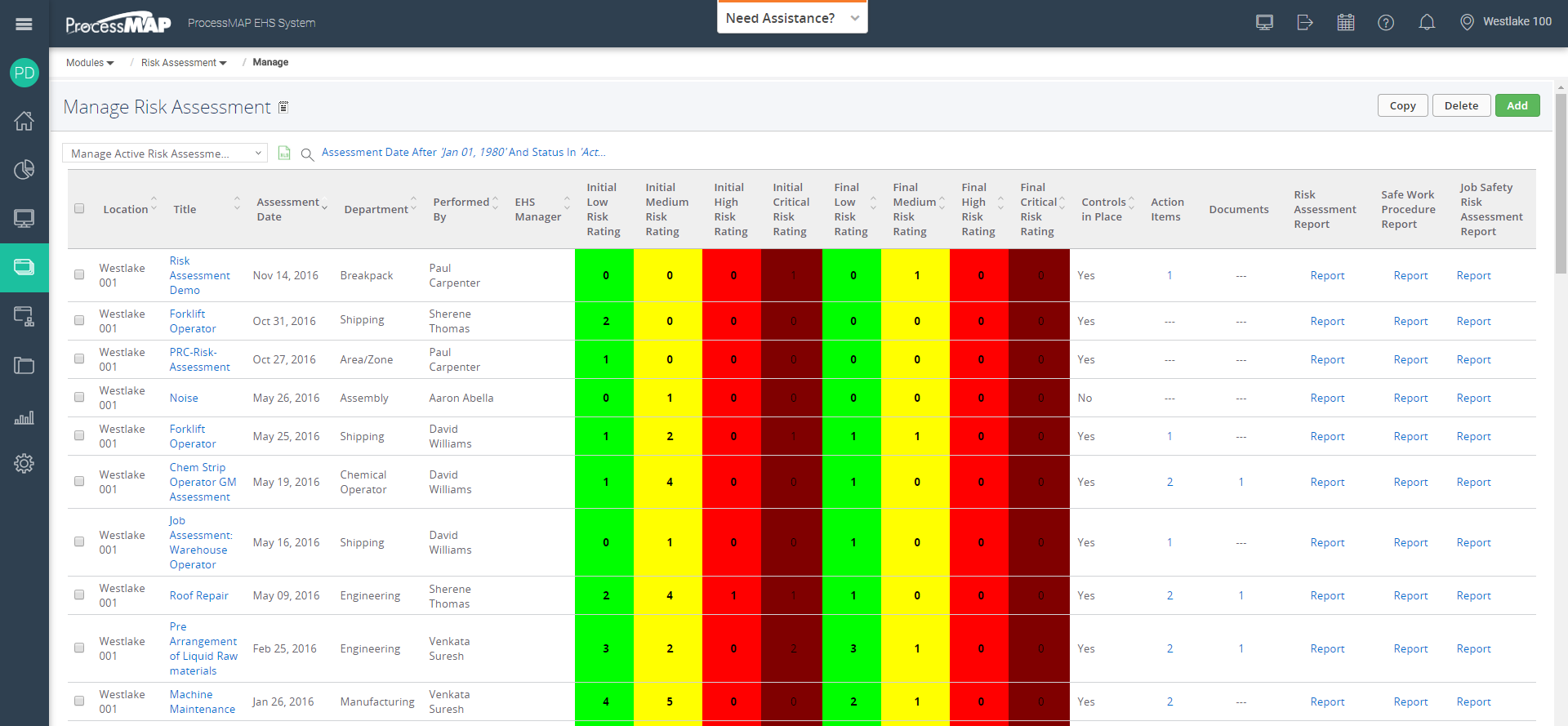Toggle the select-all header checkbox
The height and width of the screenshot is (726, 1568).
click(x=79, y=208)
